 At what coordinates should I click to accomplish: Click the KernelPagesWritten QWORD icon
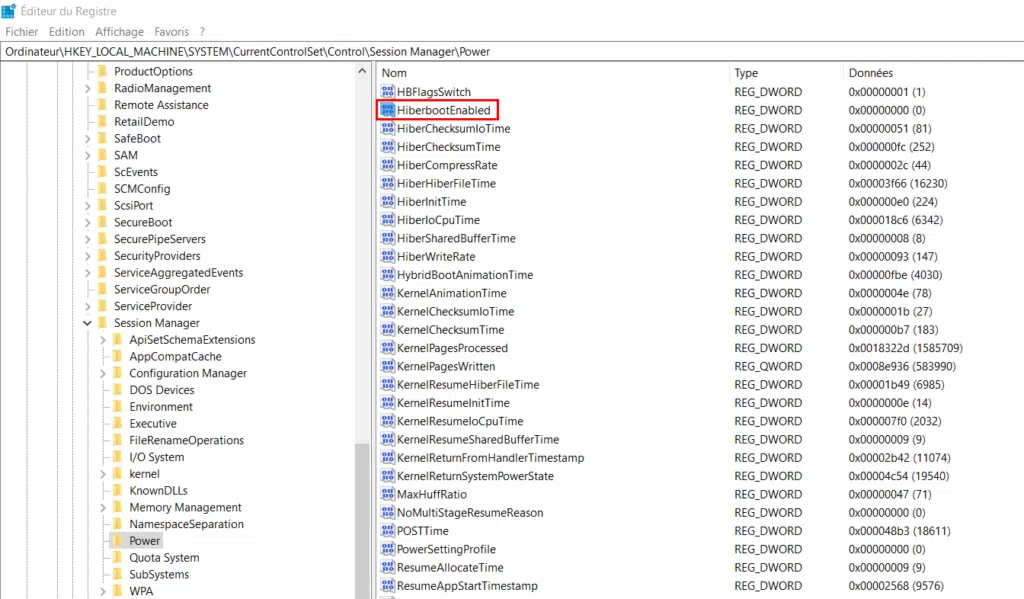[388, 366]
